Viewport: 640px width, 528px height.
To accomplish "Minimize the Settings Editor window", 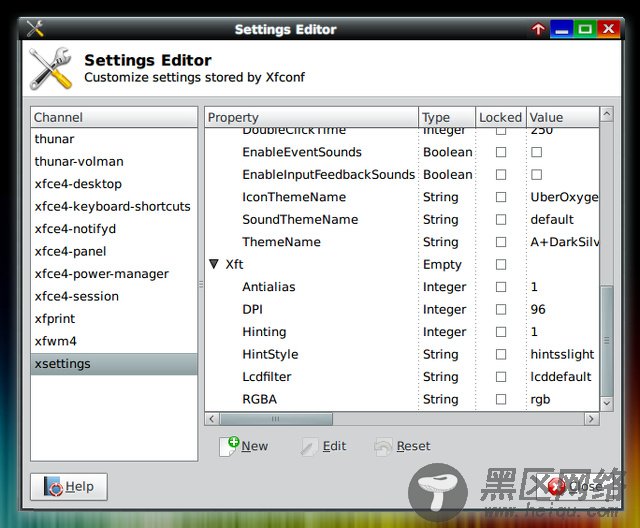I will point(562,29).
